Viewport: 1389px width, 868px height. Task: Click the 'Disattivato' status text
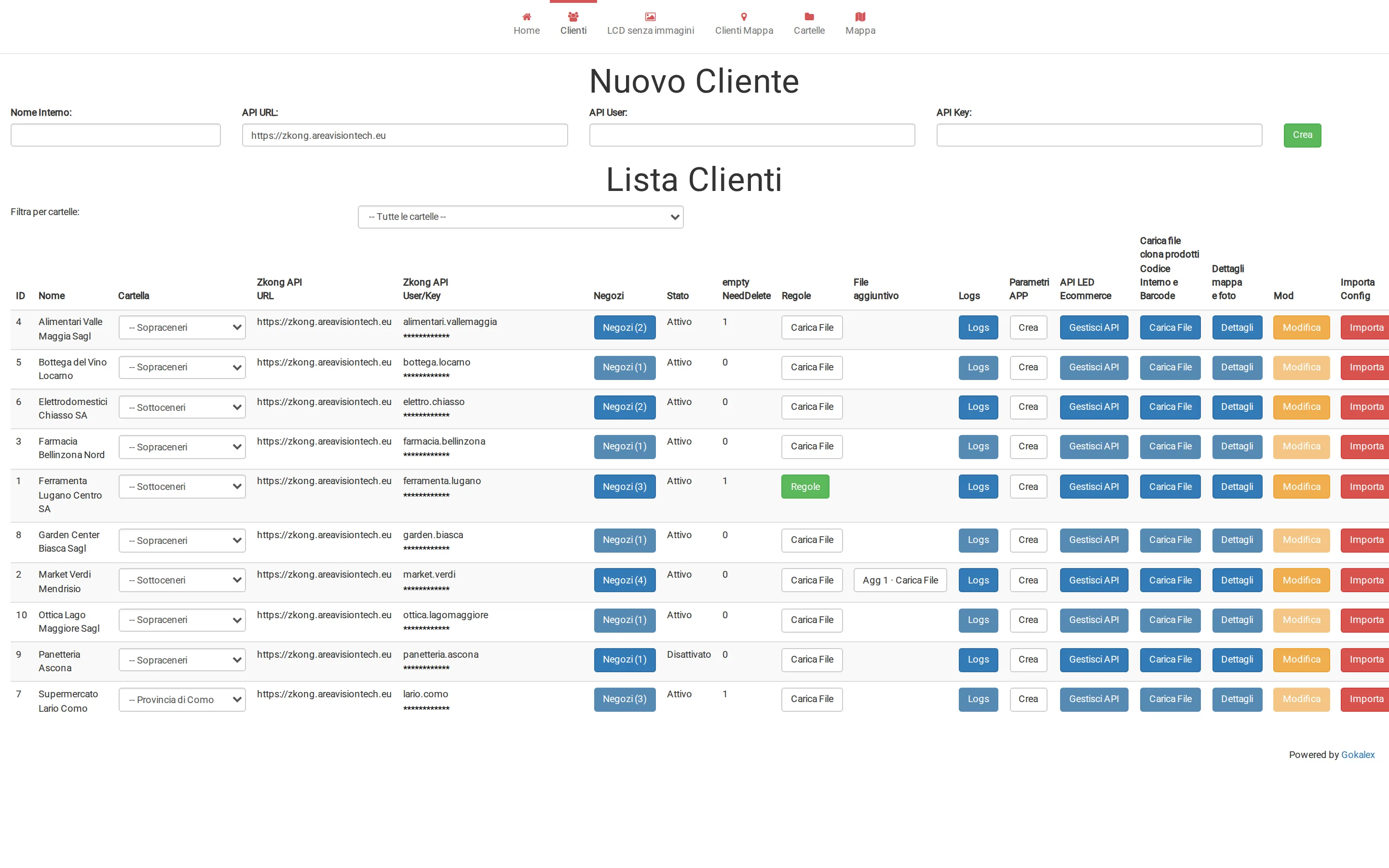(x=689, y=654)
